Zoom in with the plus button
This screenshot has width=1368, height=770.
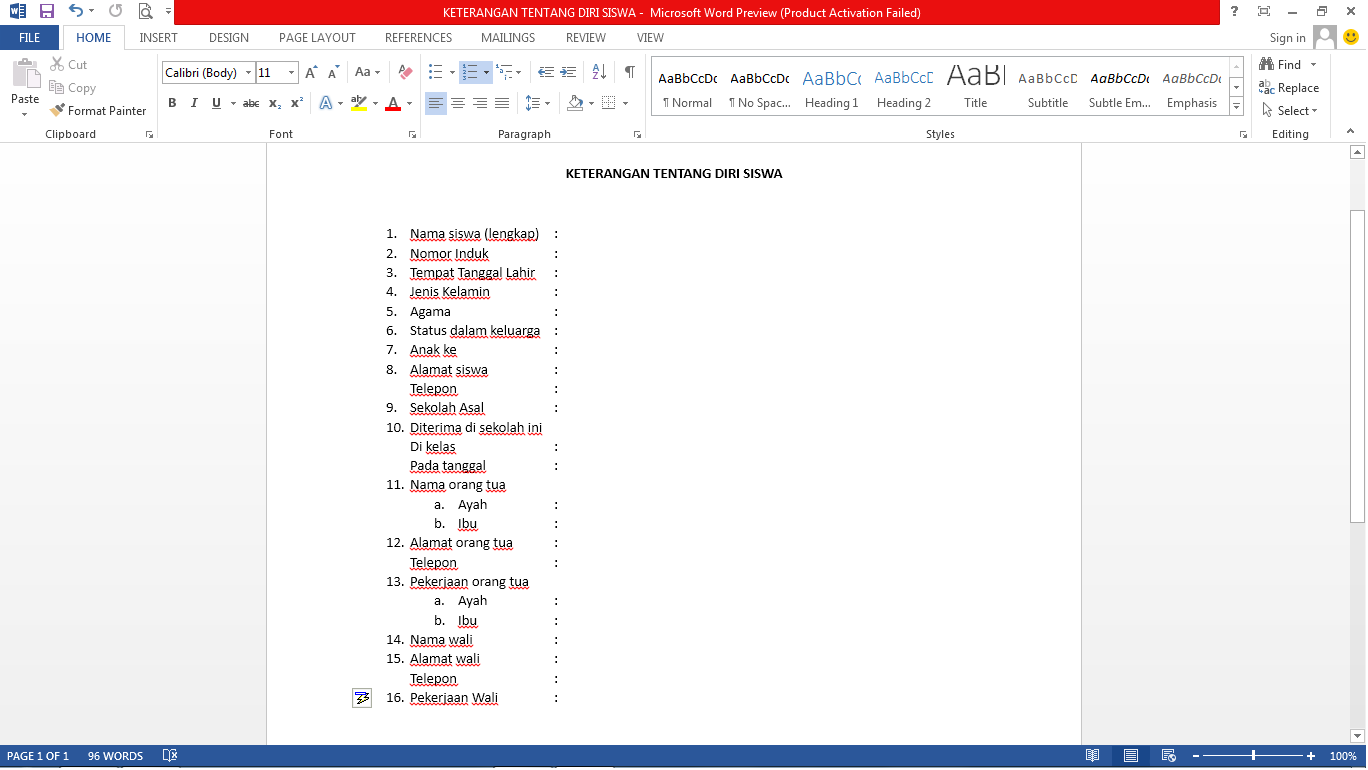tap(1311, 756)
